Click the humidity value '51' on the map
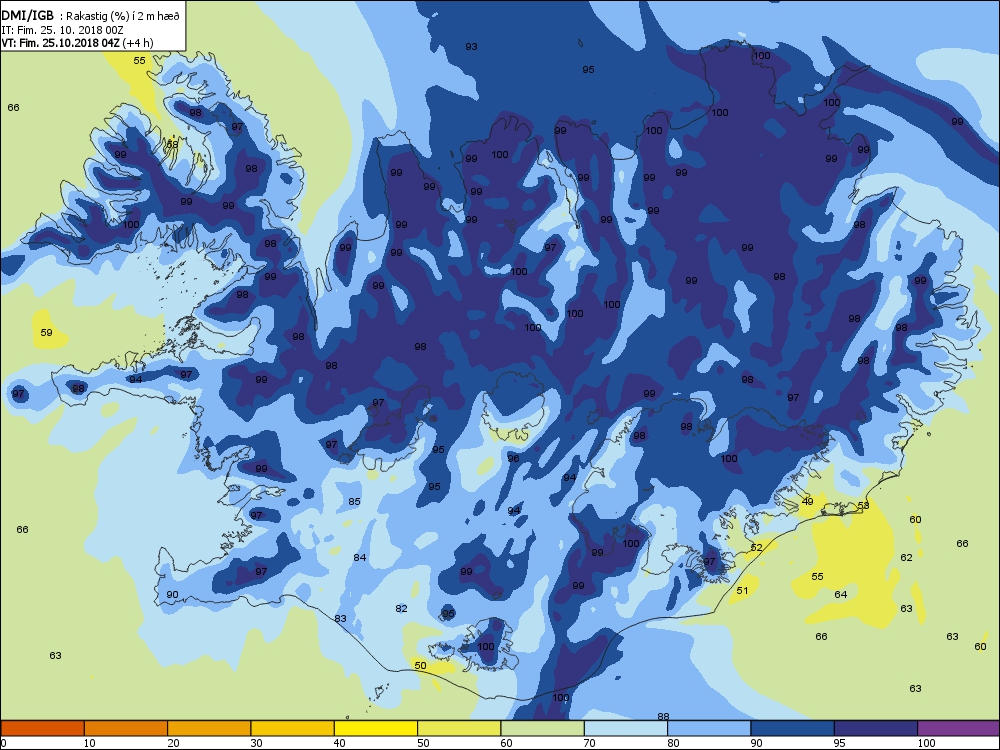 pos(742,591)
